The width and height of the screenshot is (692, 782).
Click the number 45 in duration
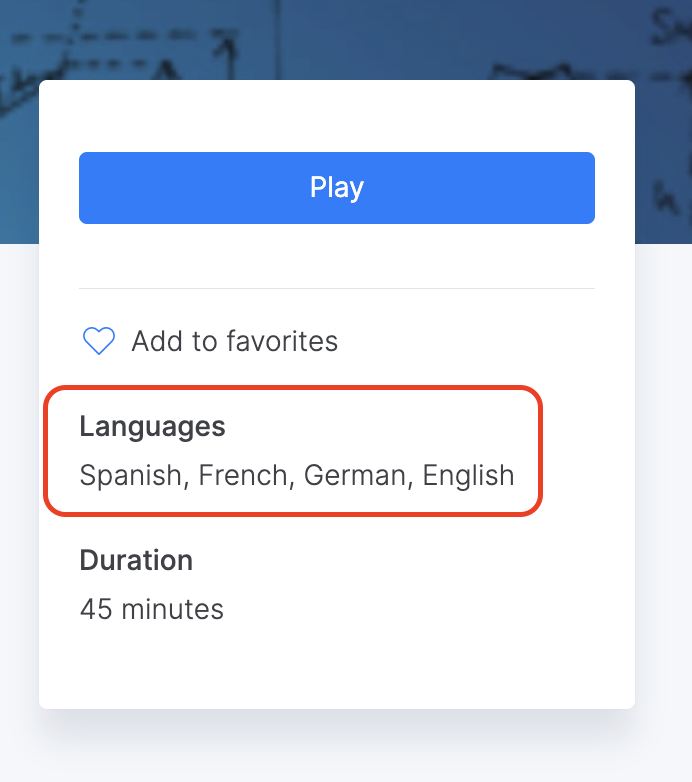[96, 609]
